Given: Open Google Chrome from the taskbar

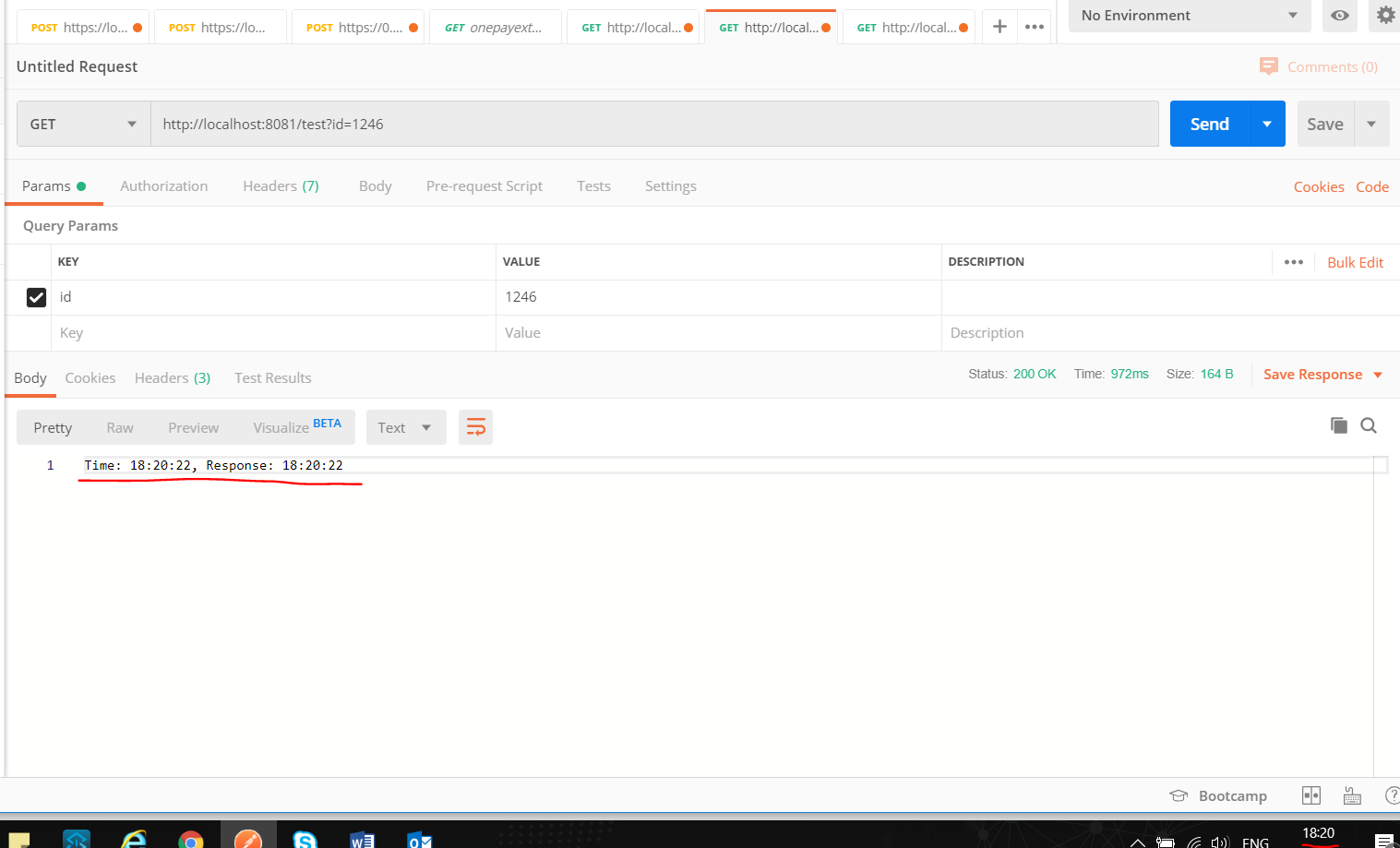Looking at the screenshot, I should tap(191, 839).
